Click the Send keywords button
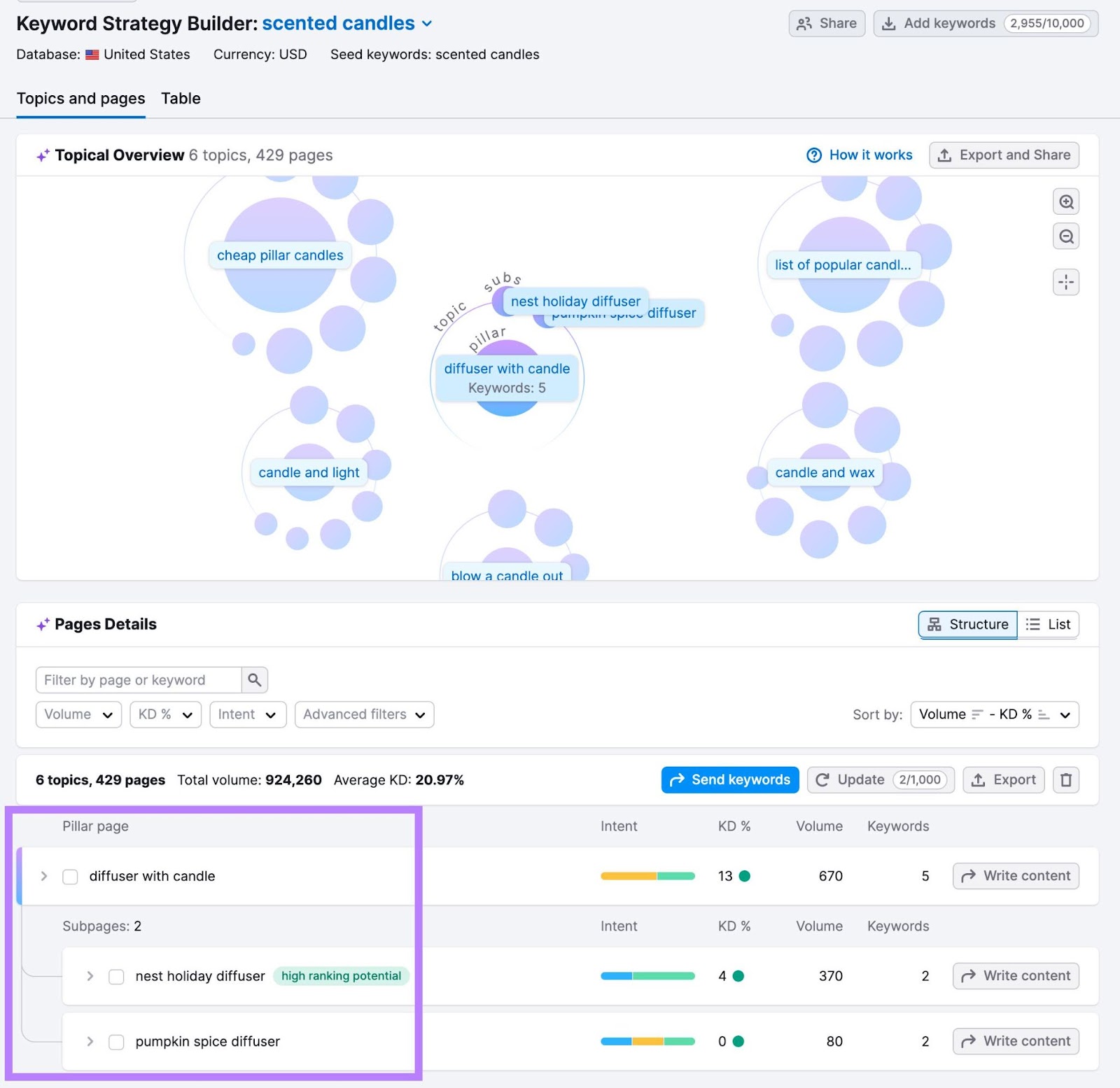 point(729,779)
